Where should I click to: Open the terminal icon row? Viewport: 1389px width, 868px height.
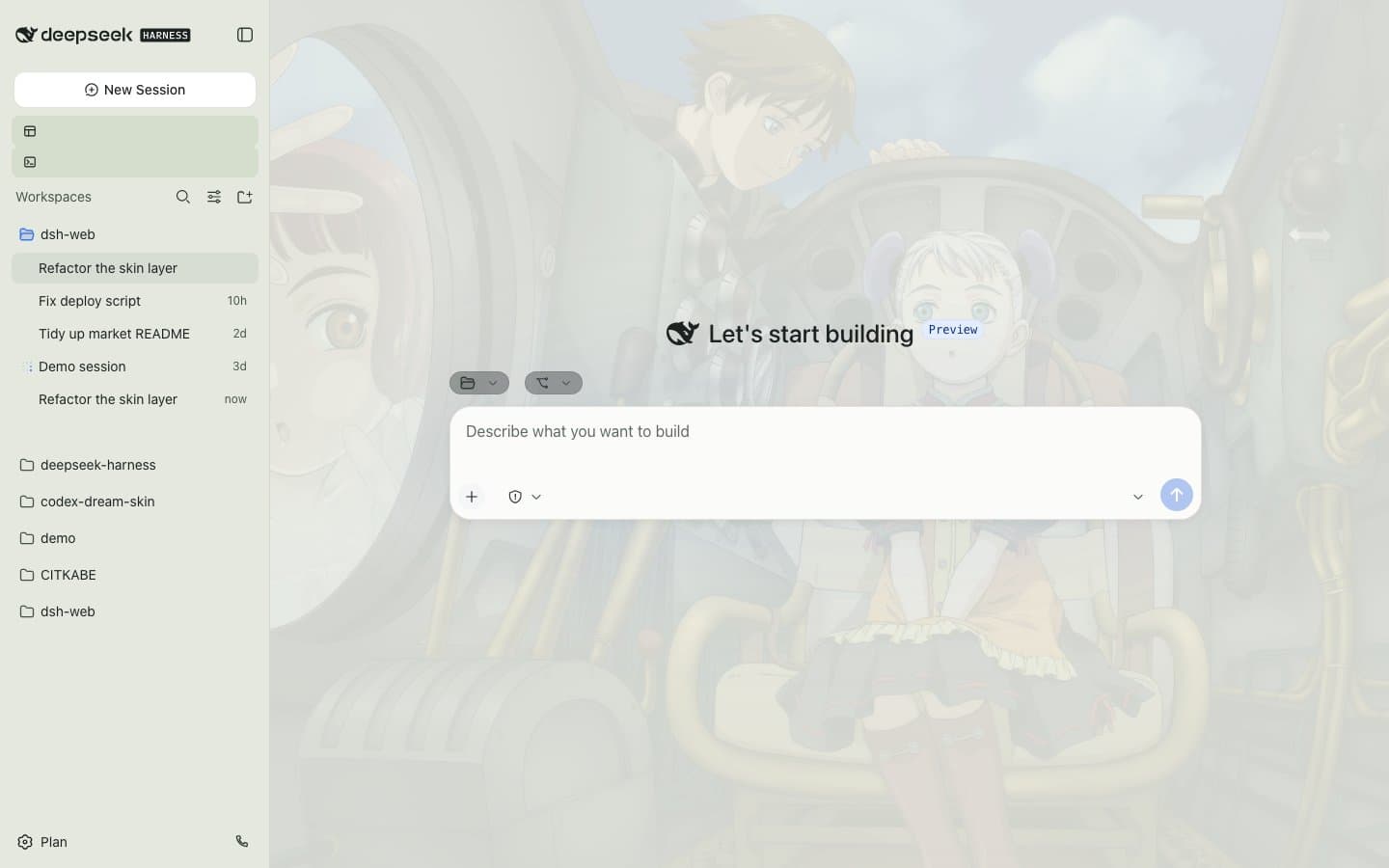pyautogui.click(x=135, y=162)
